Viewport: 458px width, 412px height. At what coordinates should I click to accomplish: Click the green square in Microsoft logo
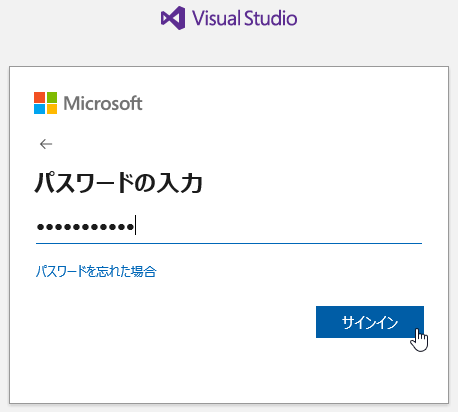(x=51, y=97)
